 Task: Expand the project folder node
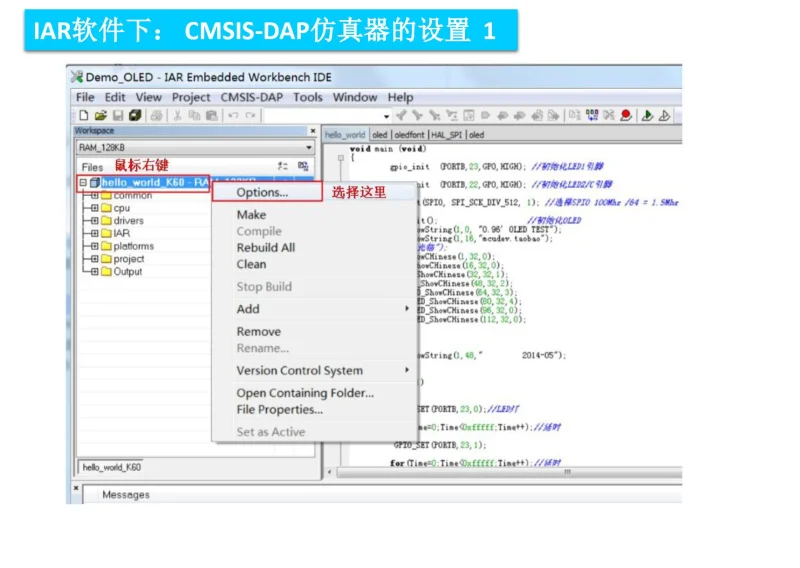pos(94,259)
